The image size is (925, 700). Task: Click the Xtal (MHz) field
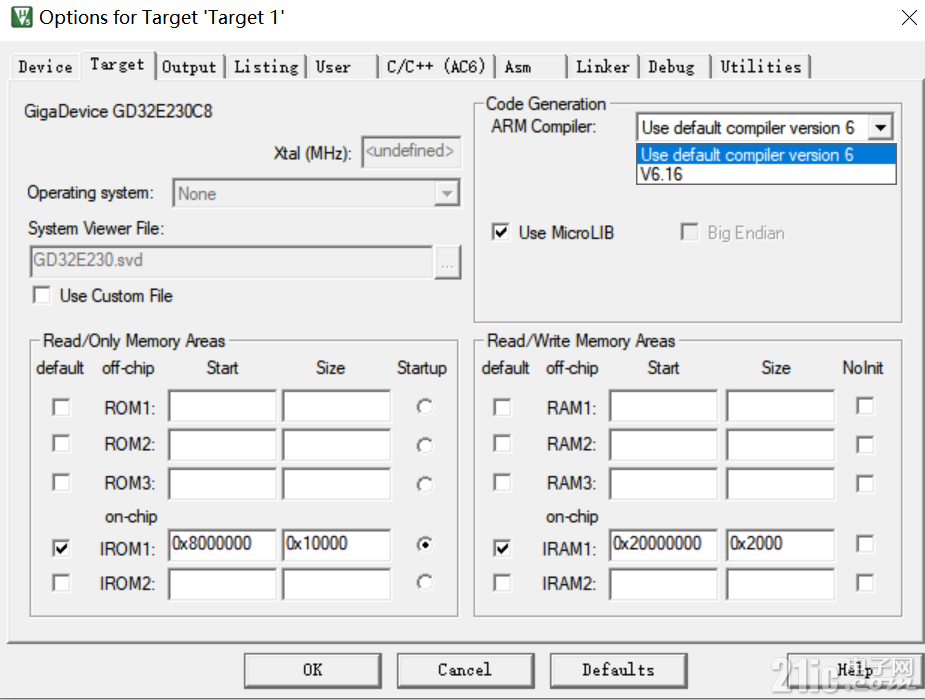[x=411, y=152]
